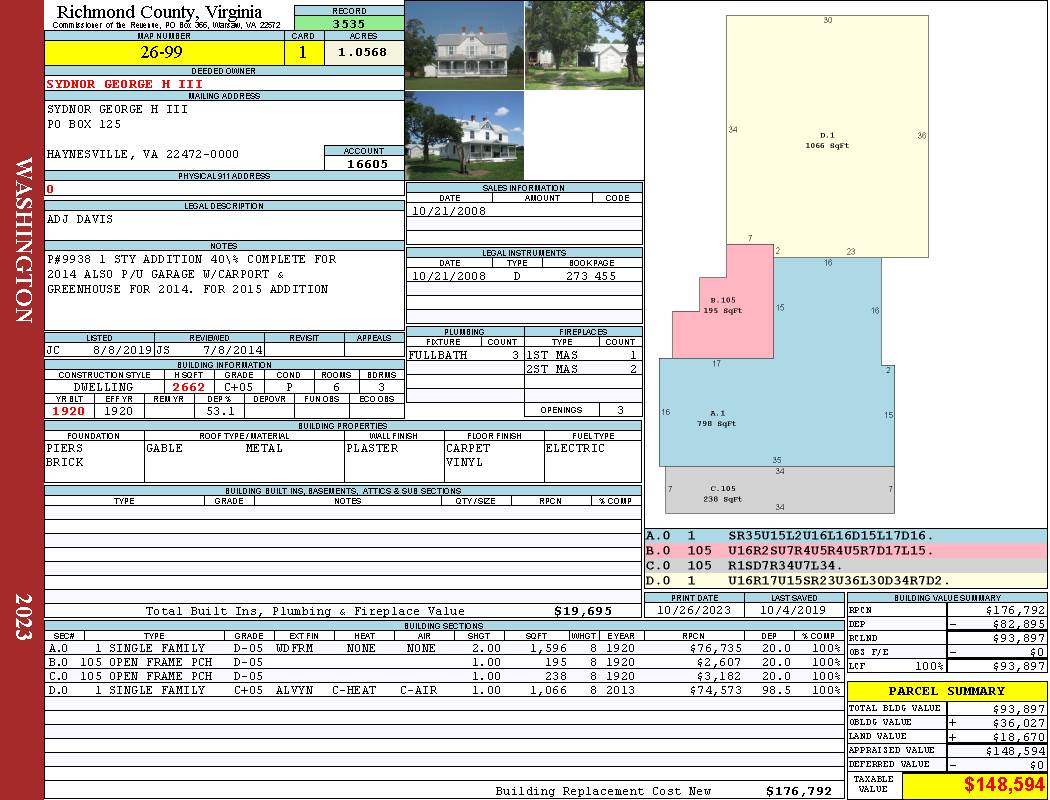Click PO BOX 125 mailing address line
The width and height of the screenshot is (1050, 800).
click(x=84, y=125)
